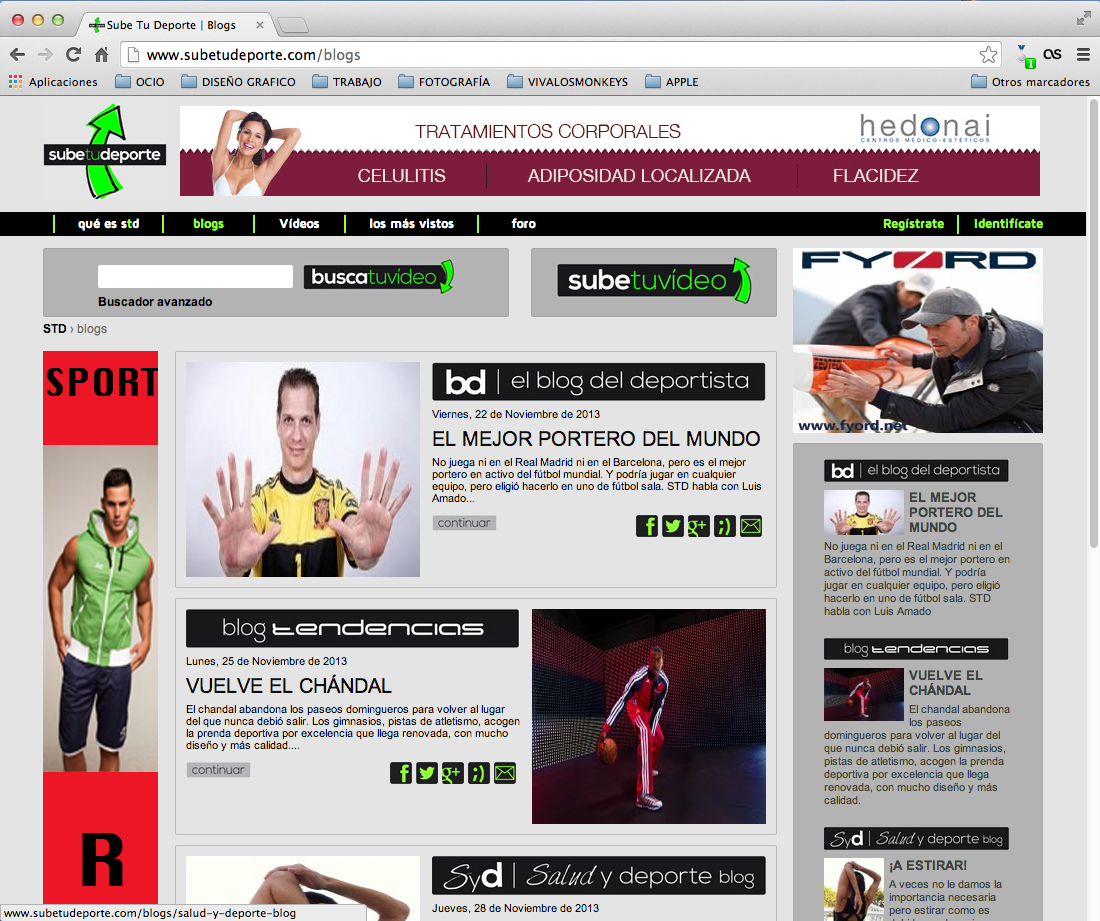Click the page vertical scrollbar
1100x921 pixels.
point(1093,323)
